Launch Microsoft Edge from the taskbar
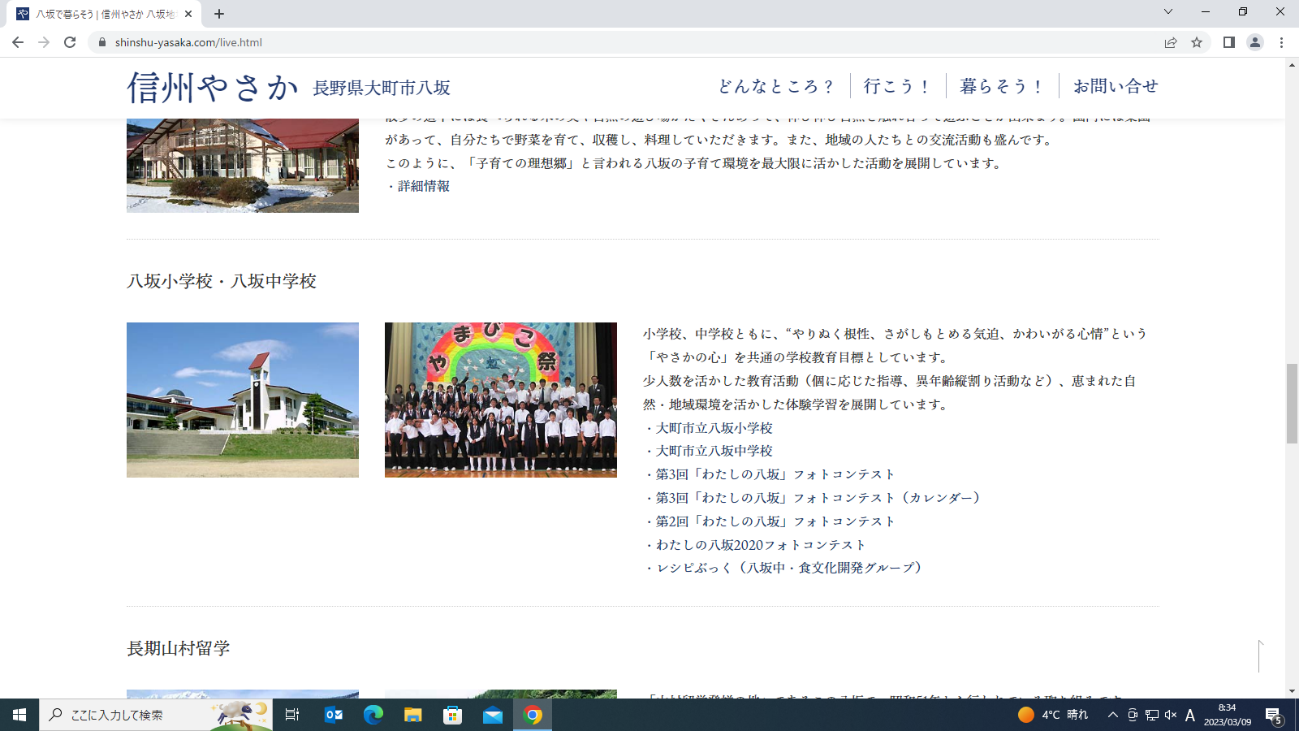This screenshot has width=1299, height=731. [374, 715]
